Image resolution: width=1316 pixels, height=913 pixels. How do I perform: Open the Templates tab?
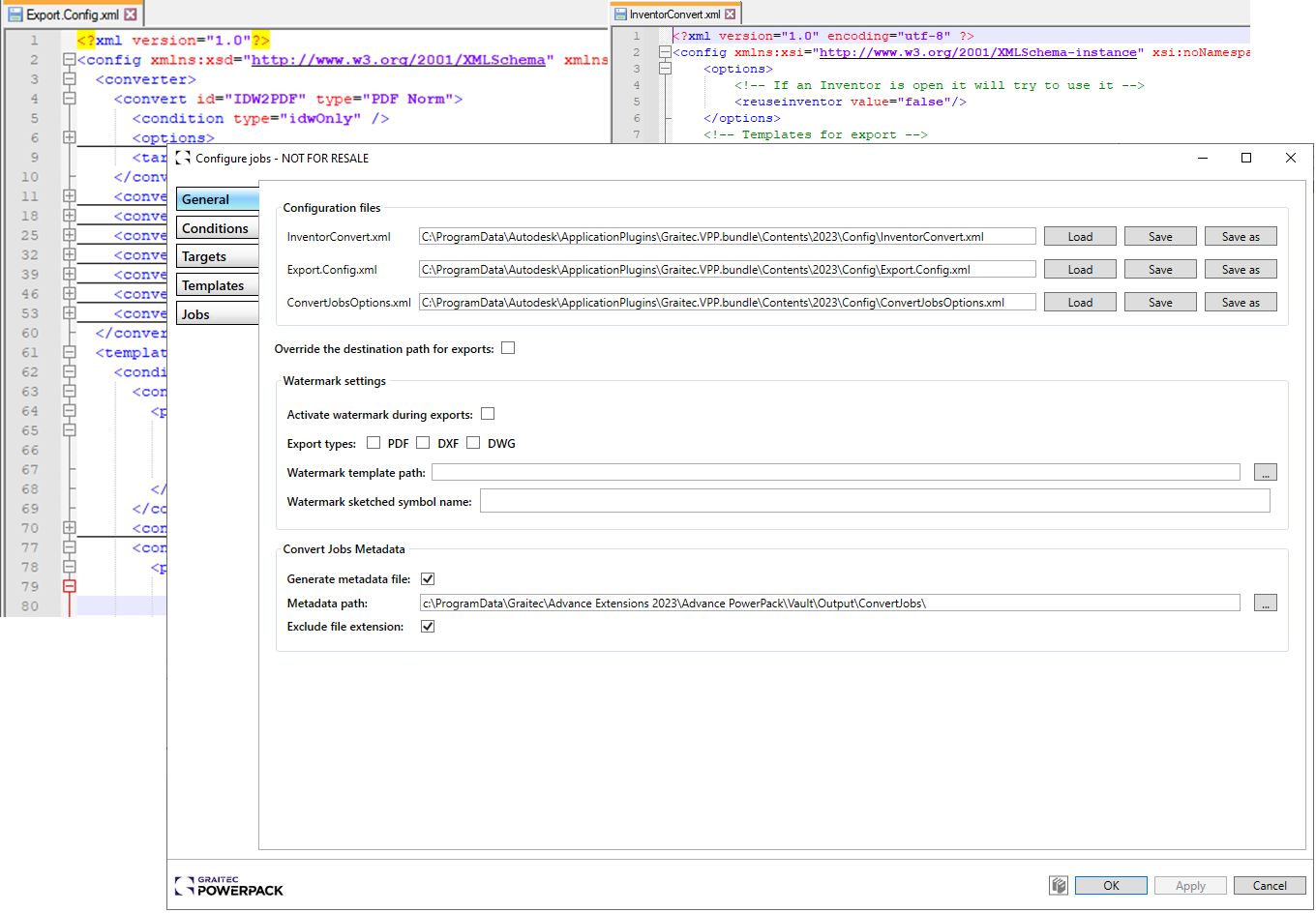coord(218,285)
